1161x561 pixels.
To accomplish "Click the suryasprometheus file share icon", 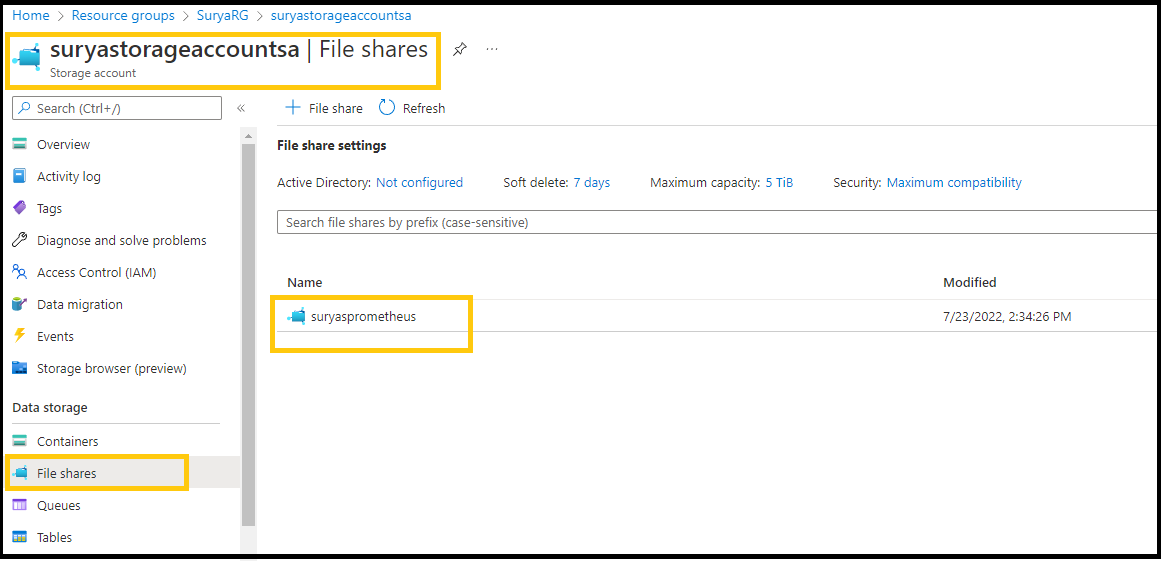I will click(297, 317).
